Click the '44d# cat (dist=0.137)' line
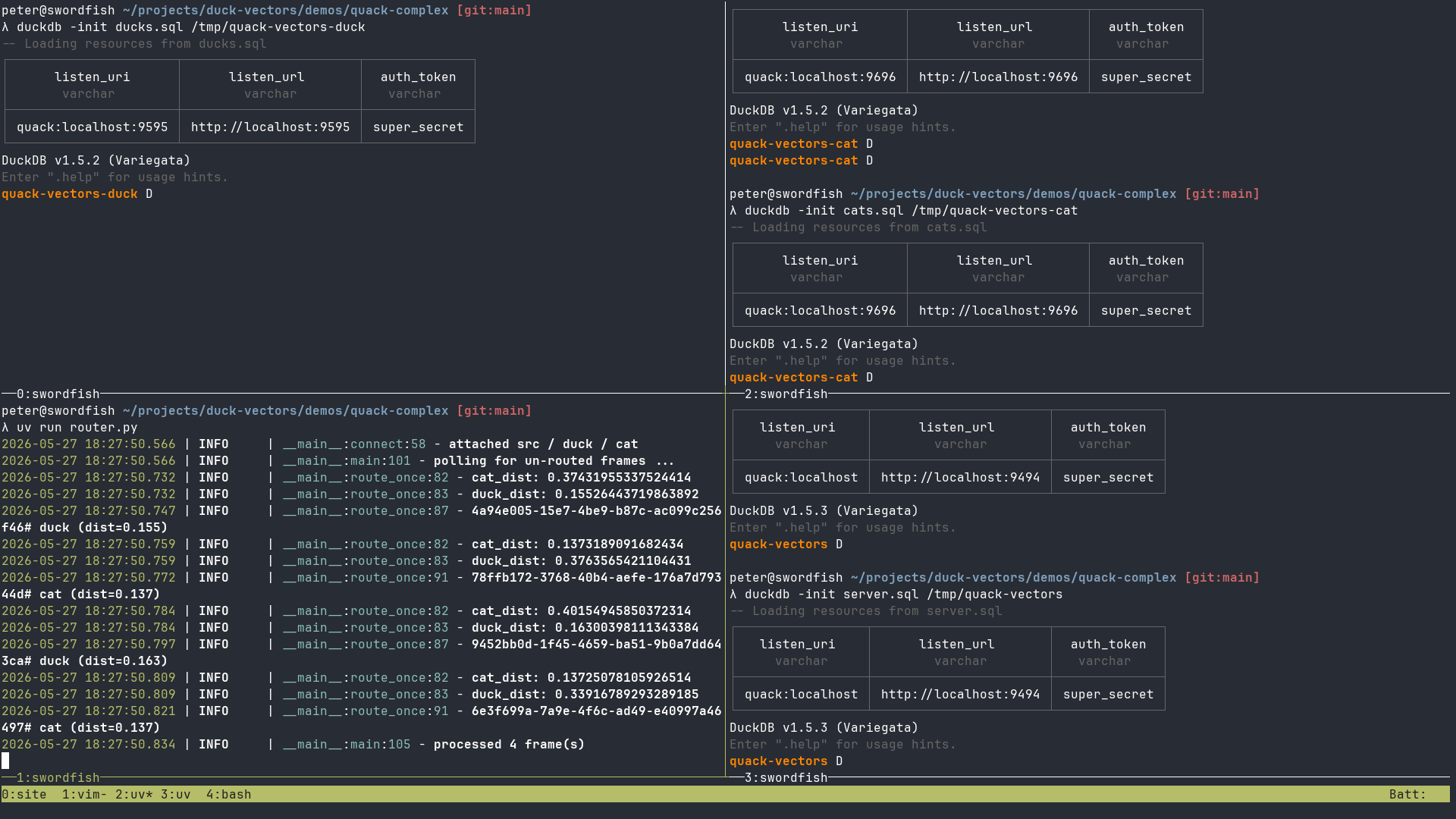 click(81, 594)
